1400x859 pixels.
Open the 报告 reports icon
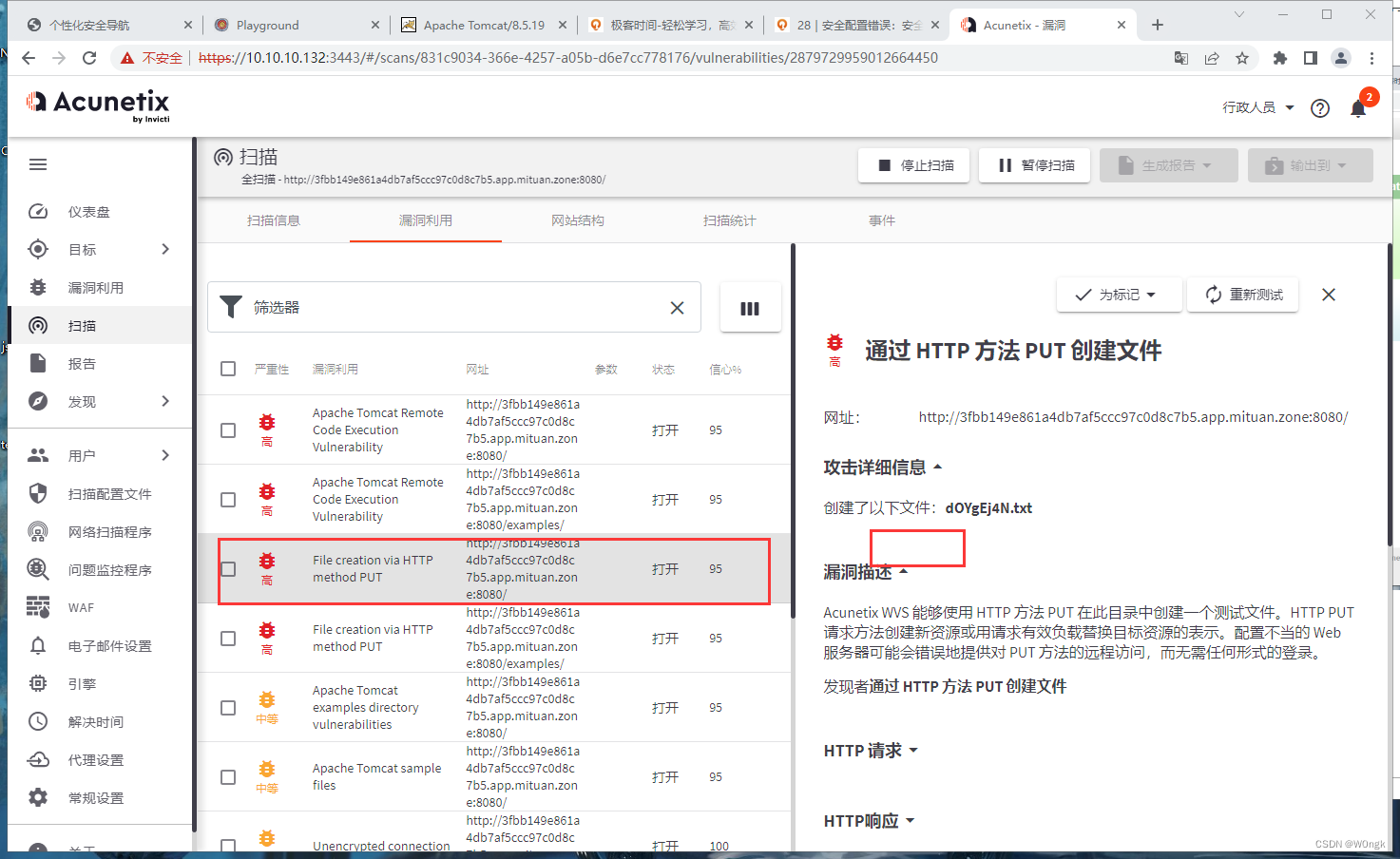click(38, 363)
